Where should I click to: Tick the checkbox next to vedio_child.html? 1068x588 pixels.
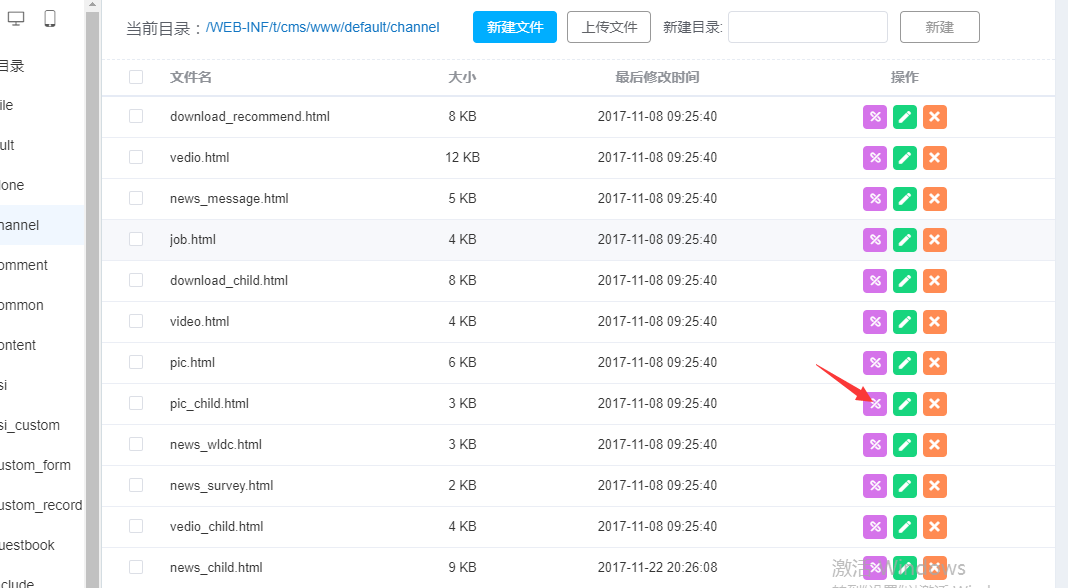[136, 527]
